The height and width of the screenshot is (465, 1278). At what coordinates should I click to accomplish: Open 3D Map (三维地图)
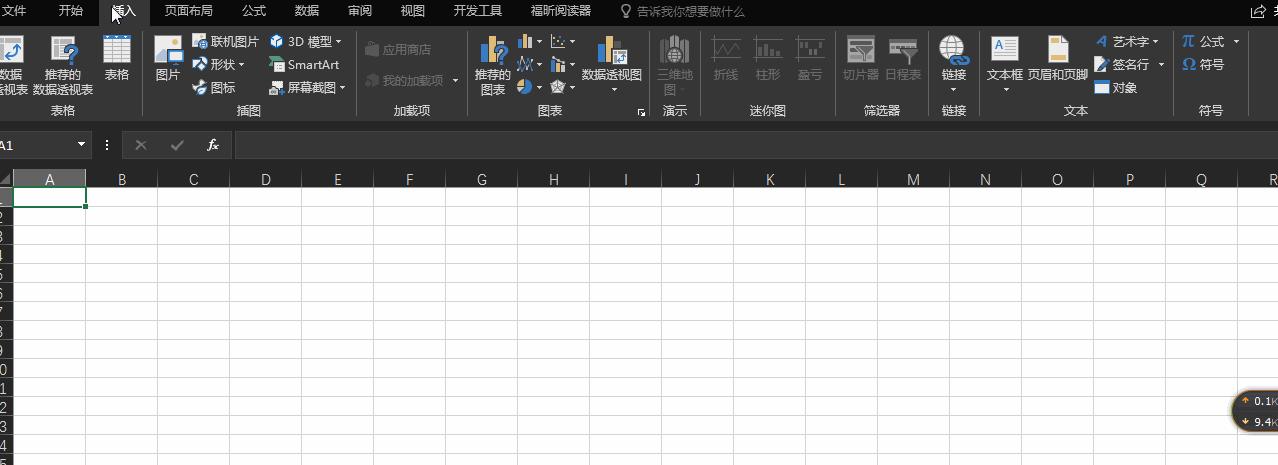[x=674, y=65]
